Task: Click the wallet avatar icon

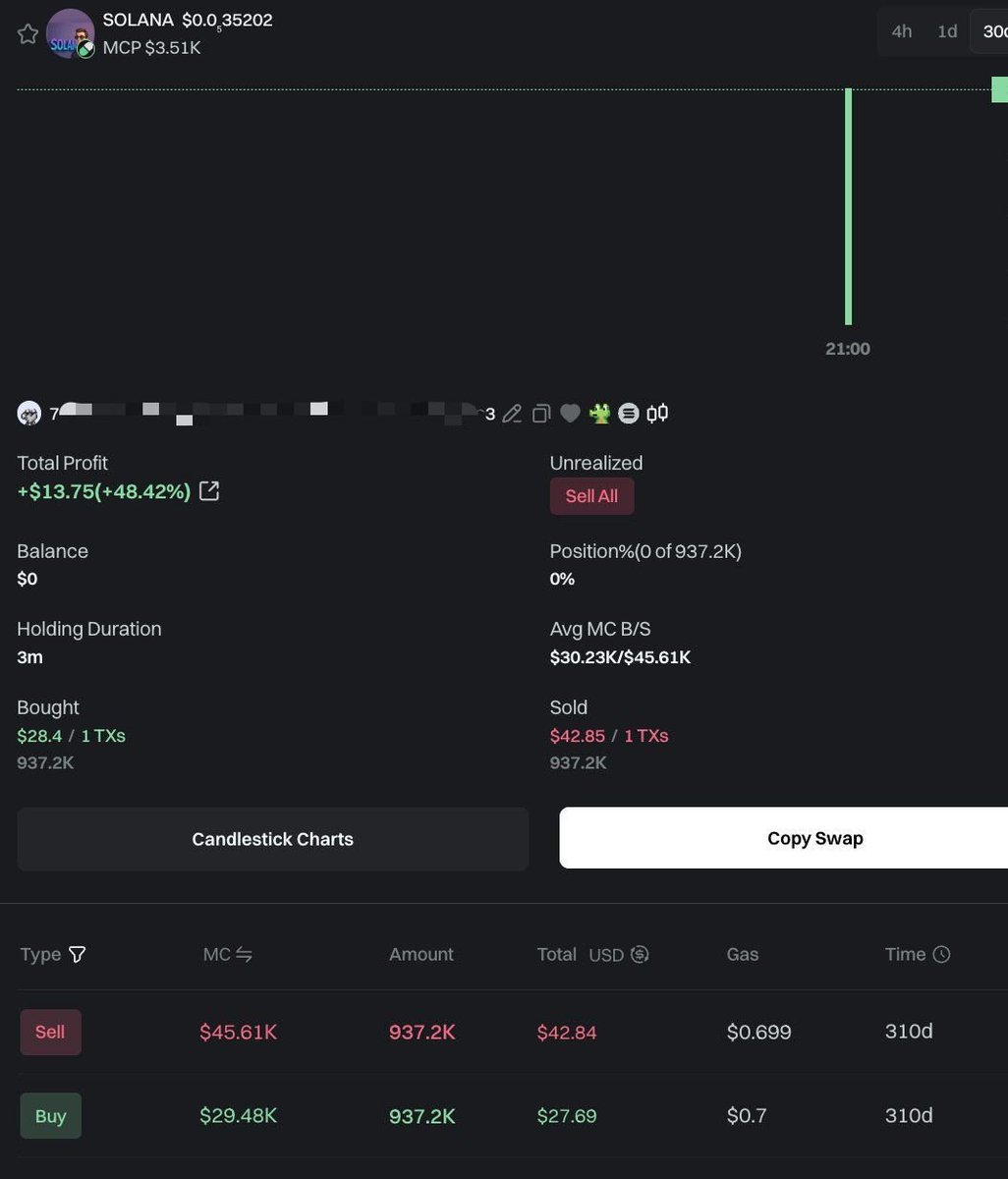Action: tap(29, 414)
